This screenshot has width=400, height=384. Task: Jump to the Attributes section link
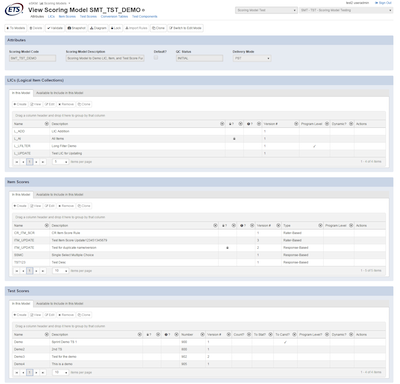pos(37,16)
